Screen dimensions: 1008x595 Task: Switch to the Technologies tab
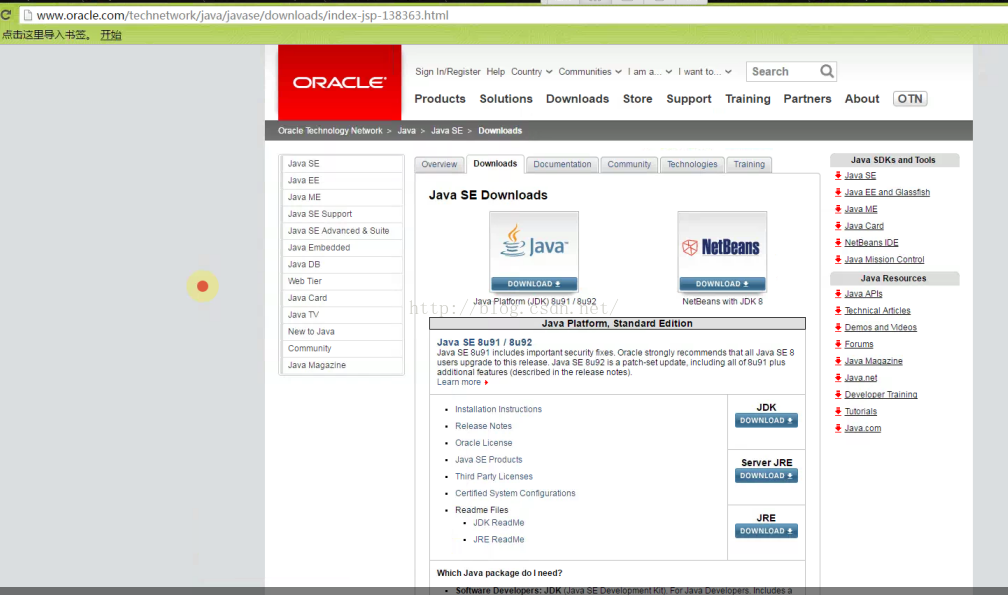click(x=692, y=164)
